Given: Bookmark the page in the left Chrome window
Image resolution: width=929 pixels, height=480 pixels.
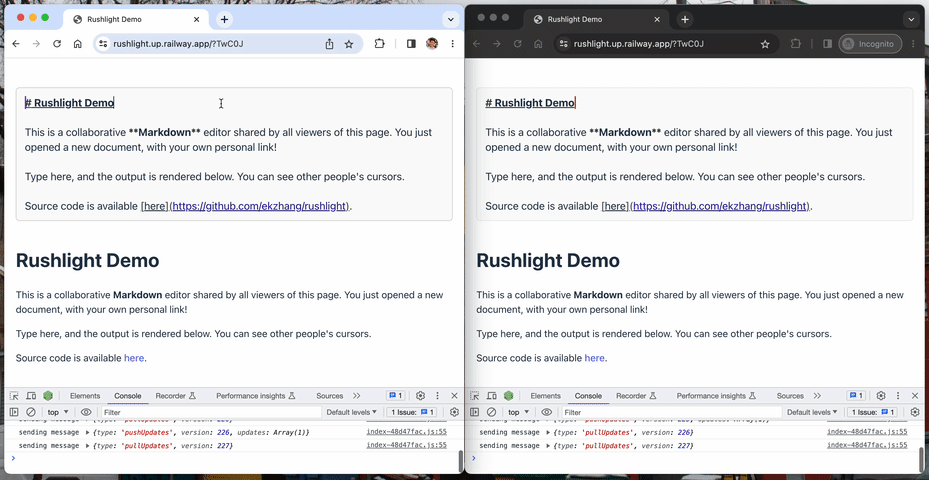Looking at the screenshot, I should 349,44.
